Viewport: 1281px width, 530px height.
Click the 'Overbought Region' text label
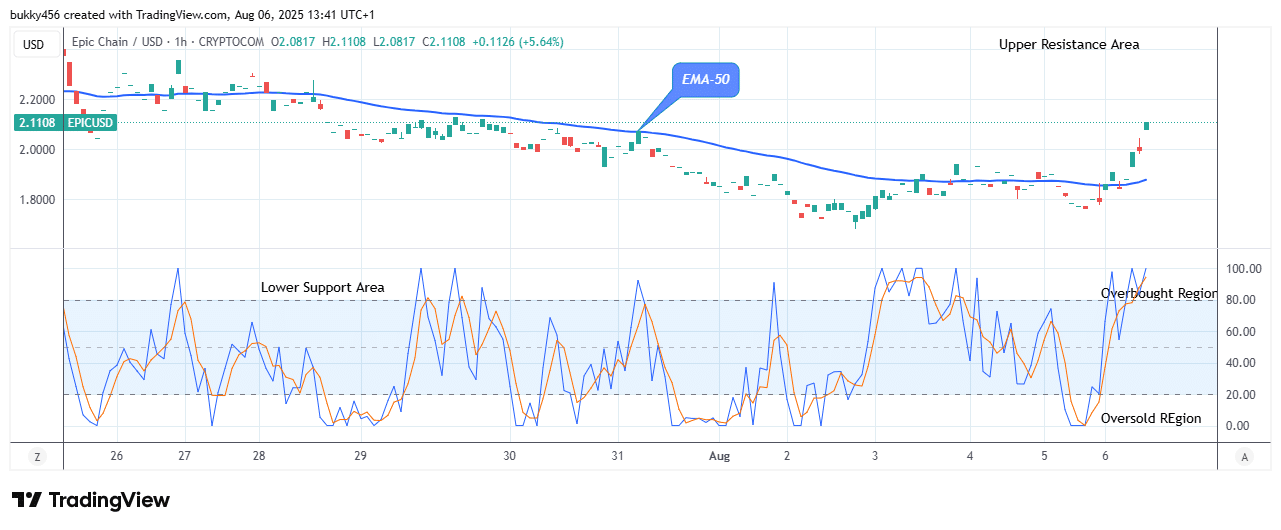[1158, 293]
